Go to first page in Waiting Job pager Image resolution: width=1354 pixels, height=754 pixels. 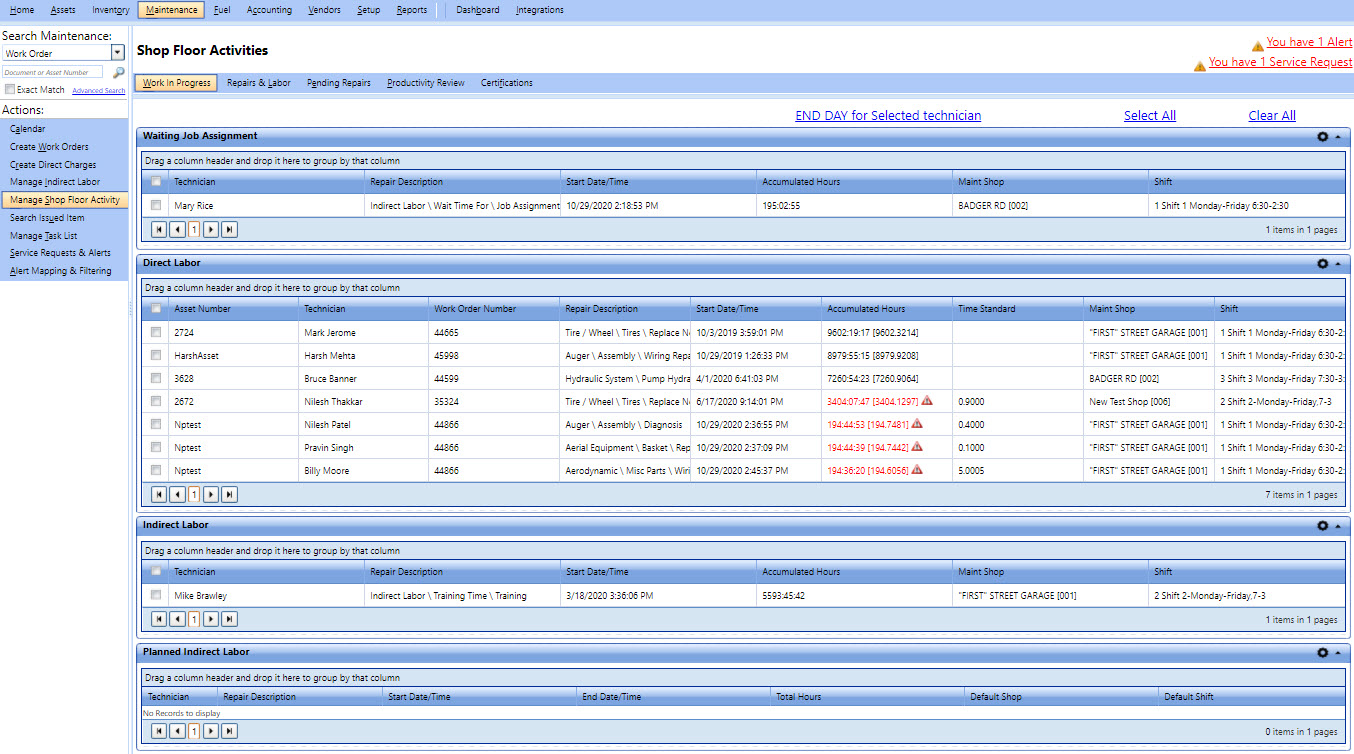pyautogui.click(x=159, y=229)
